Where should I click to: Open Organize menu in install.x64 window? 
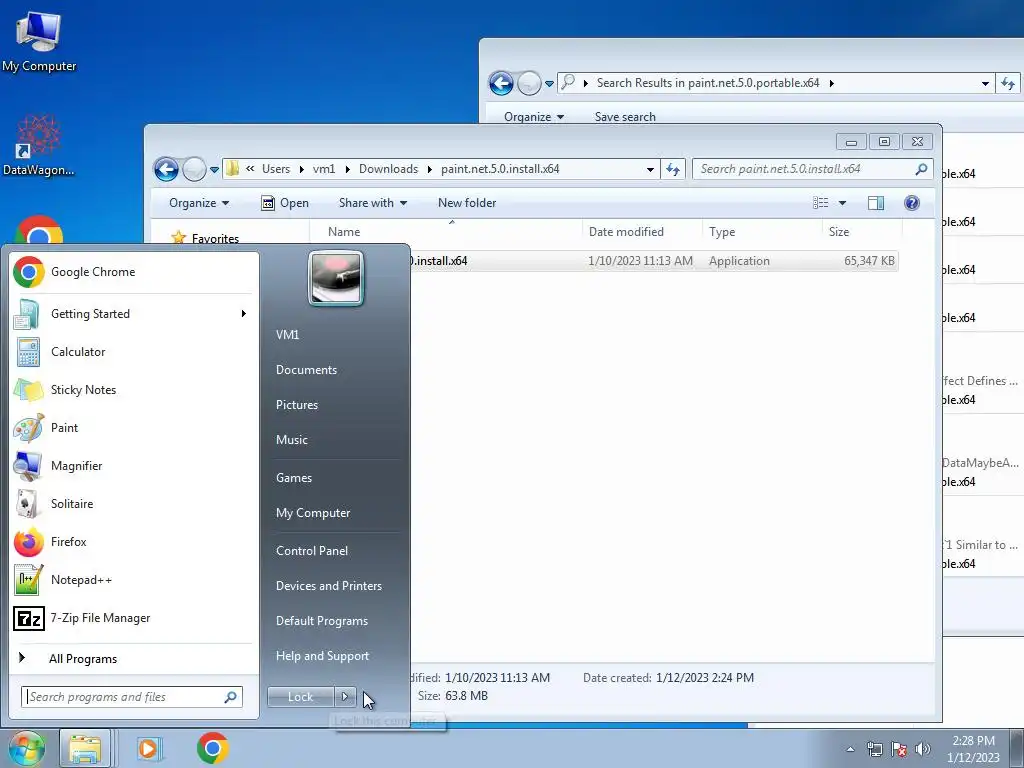(199, 203)
